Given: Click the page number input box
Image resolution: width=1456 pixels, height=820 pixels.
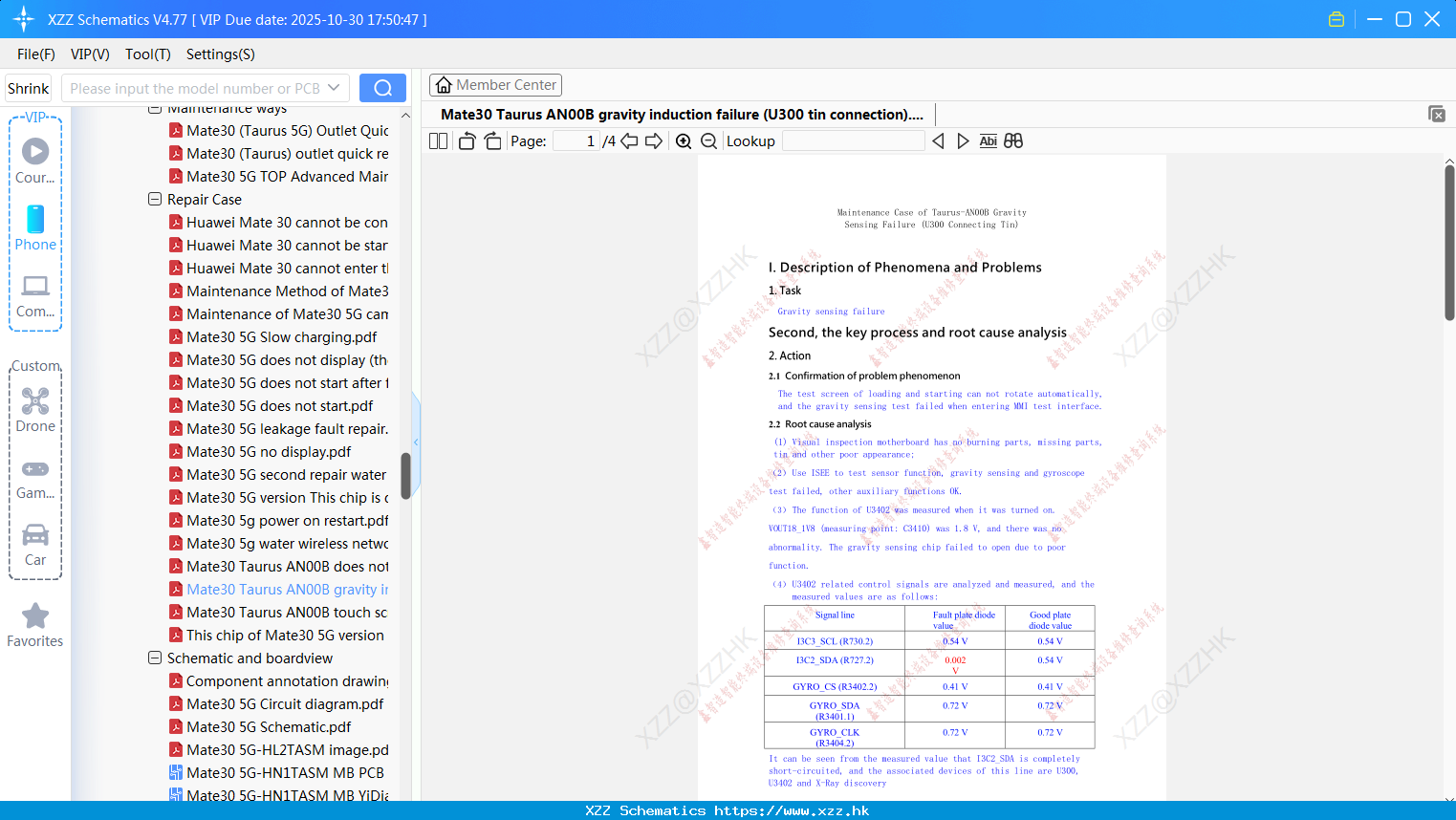Looking at the screenshot, I should [x=576, y=140].
